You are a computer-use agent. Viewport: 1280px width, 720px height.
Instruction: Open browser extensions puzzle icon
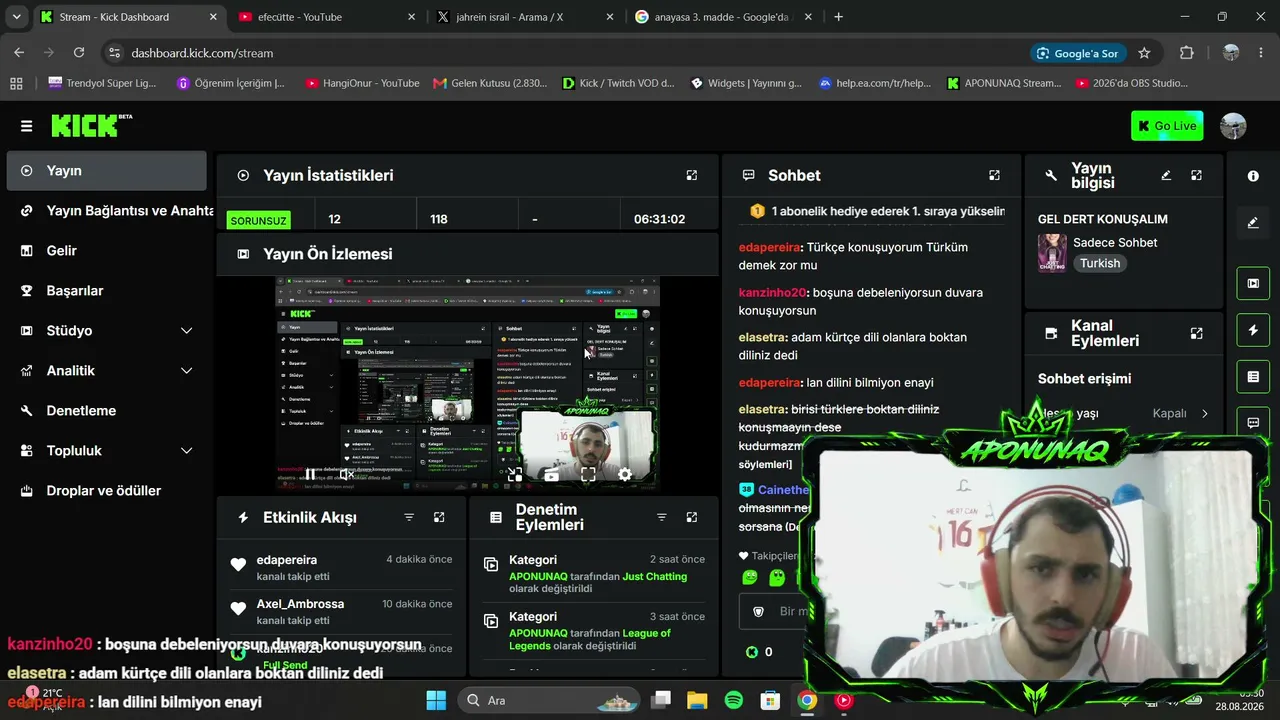pyautogui.click(x=1187, y=53)
